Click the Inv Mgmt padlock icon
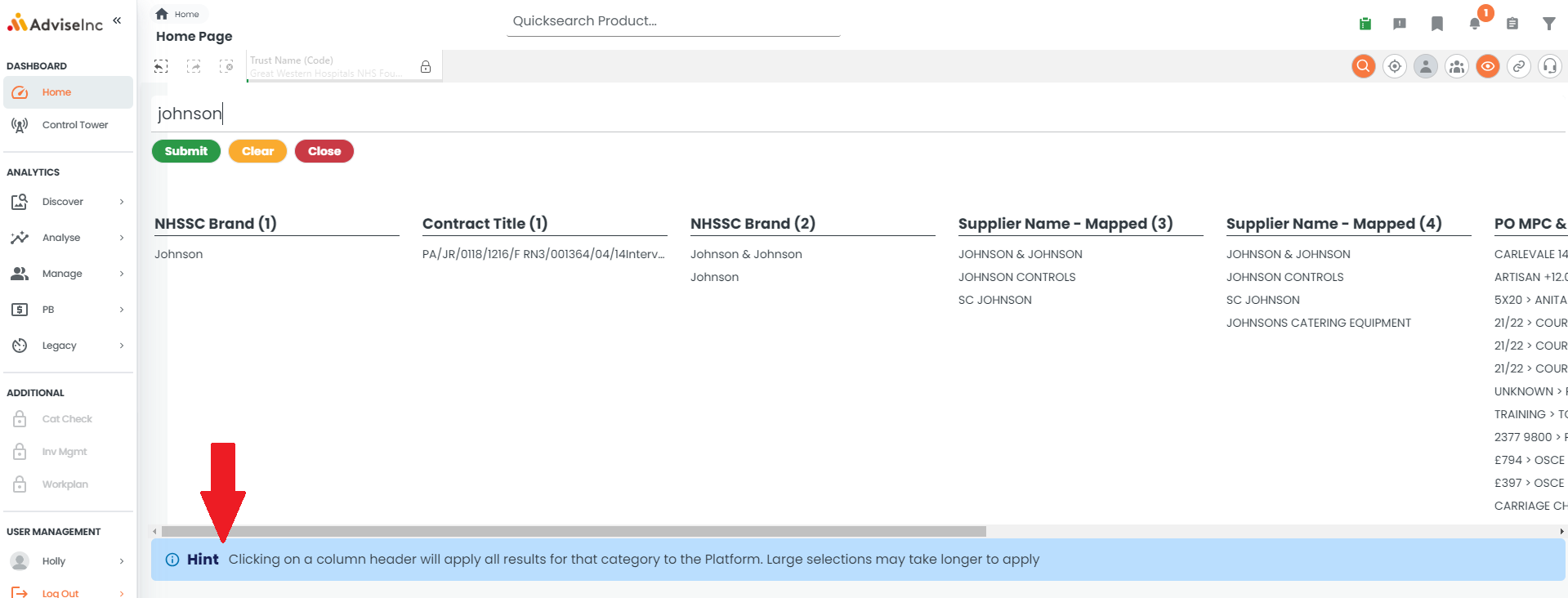The width and height of the screenshot is (1568, 598). pos(20,452)
